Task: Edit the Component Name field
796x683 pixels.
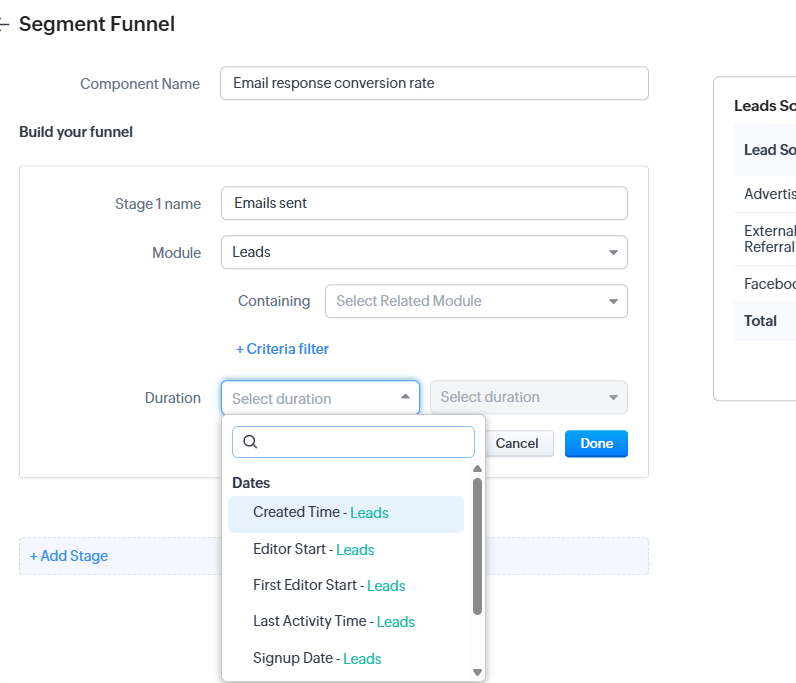Action: tap(434, 83)
